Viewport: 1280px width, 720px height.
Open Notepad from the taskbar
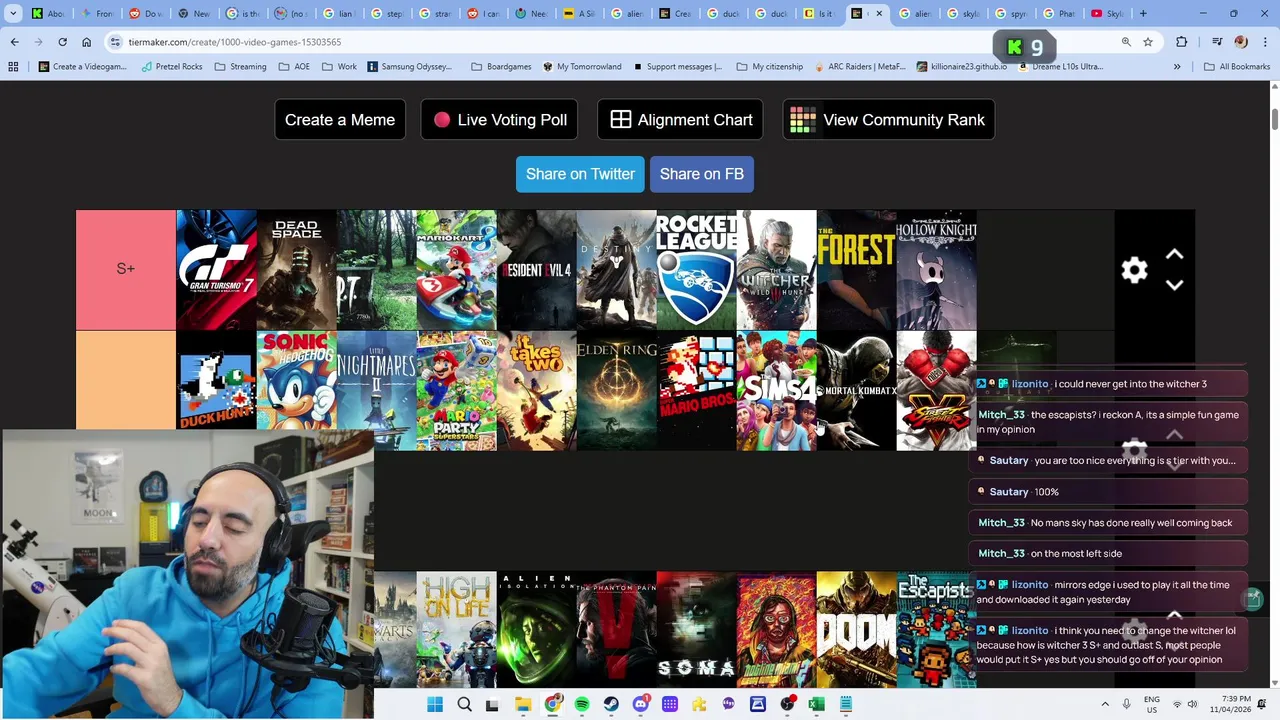[846, 705]
